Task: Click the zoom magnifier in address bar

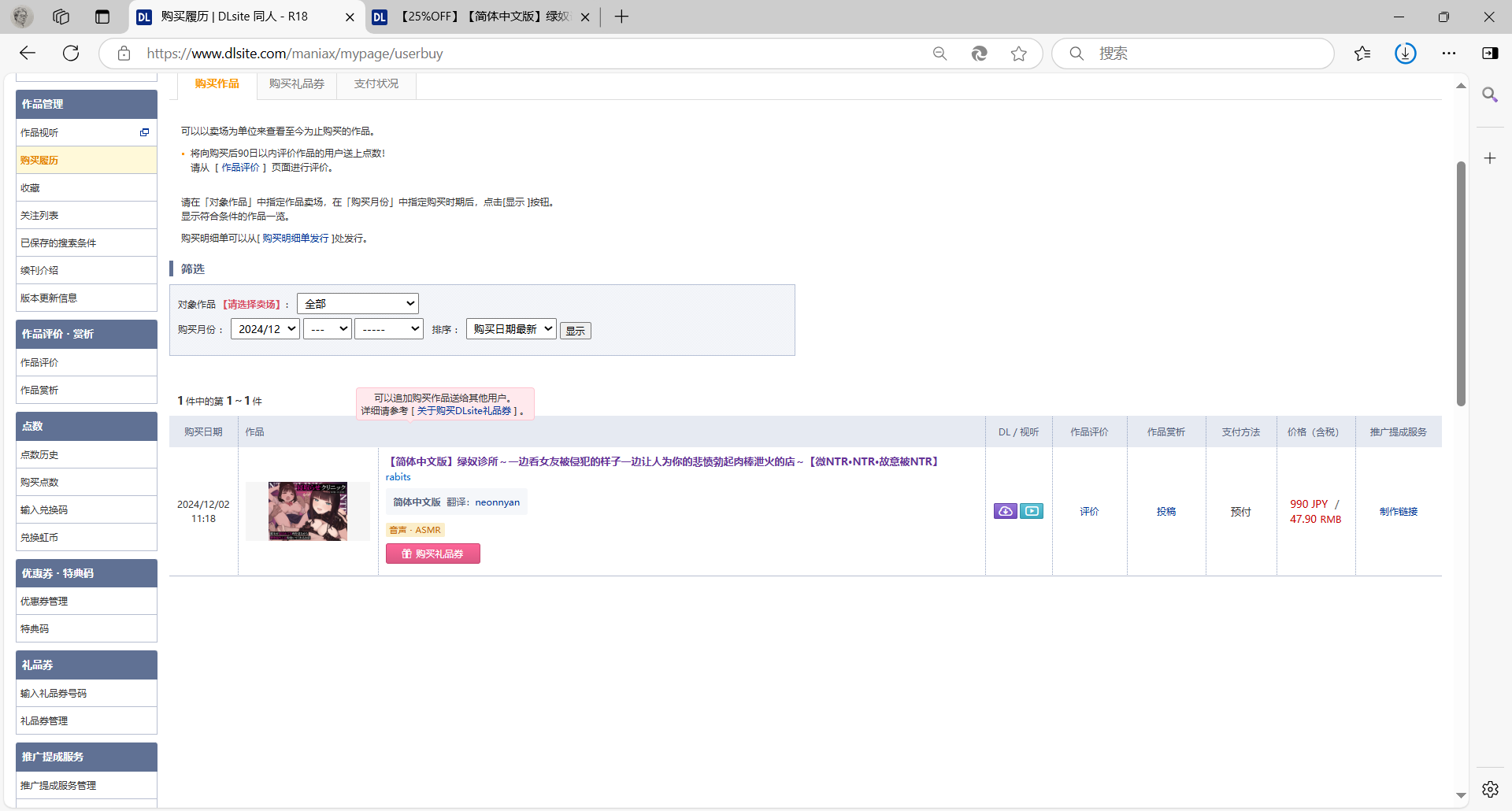Action: pos(939,54)
